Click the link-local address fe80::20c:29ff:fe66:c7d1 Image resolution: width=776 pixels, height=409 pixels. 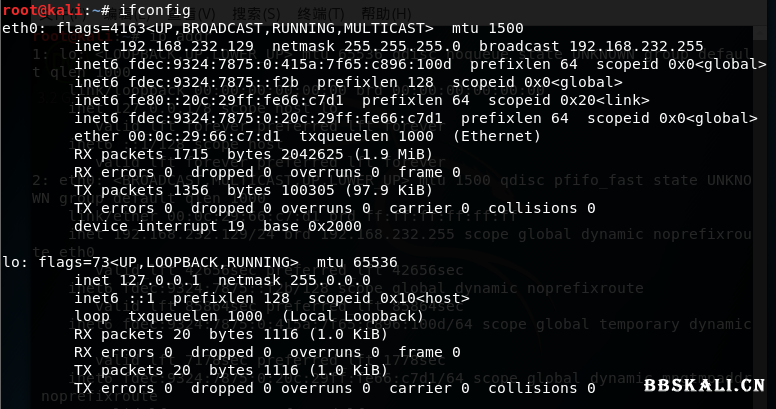tap(237, 100)
